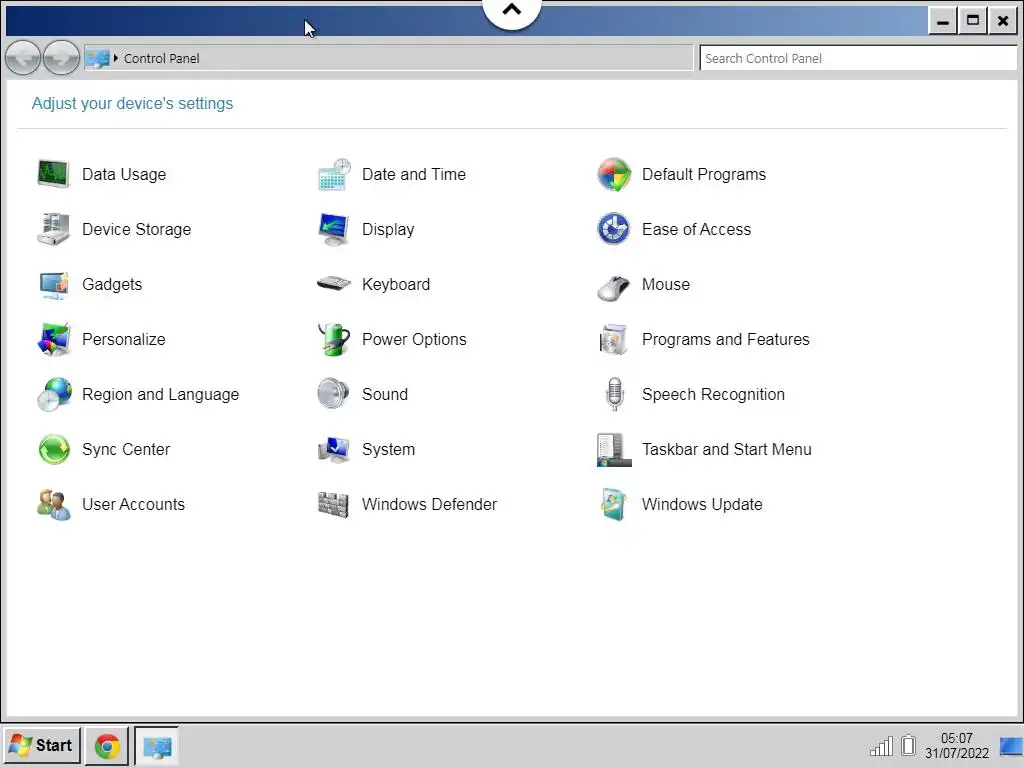
Task: Click the Sound speaker icon
Action: coord(334,394)
